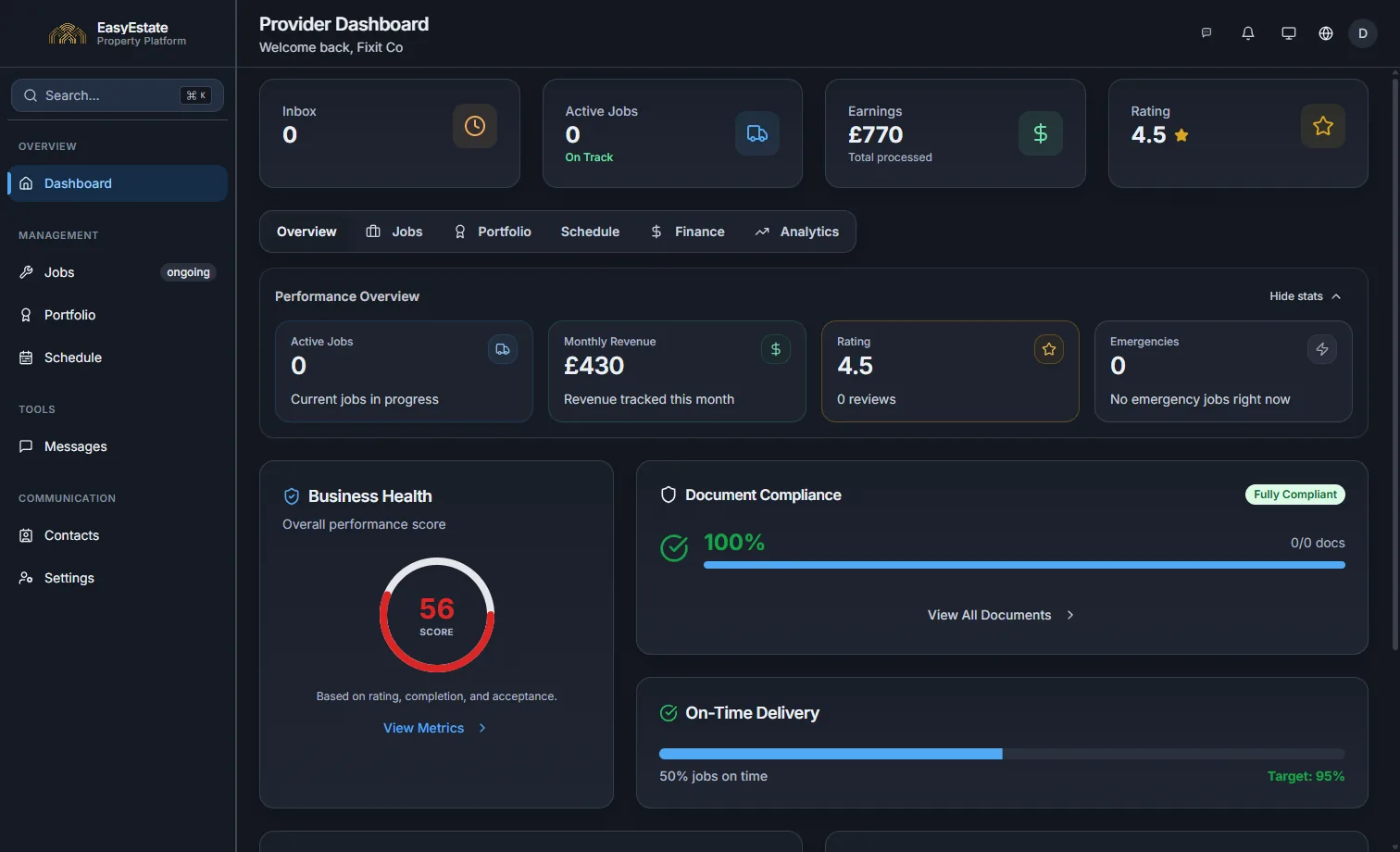
Task: Click the page vertical scrollbar
Action: [x=1395, y=365]
